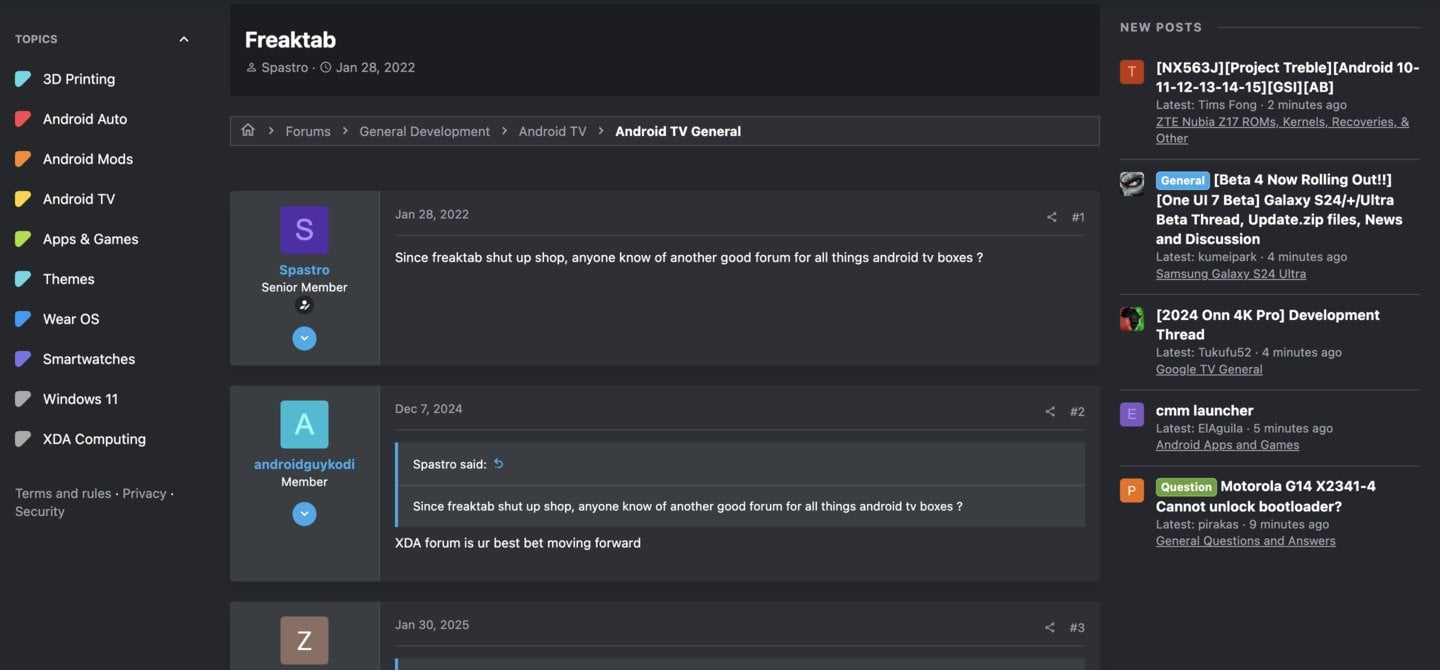
Task: Click the share icon on post #3
Action: (x=1050, y=628)
